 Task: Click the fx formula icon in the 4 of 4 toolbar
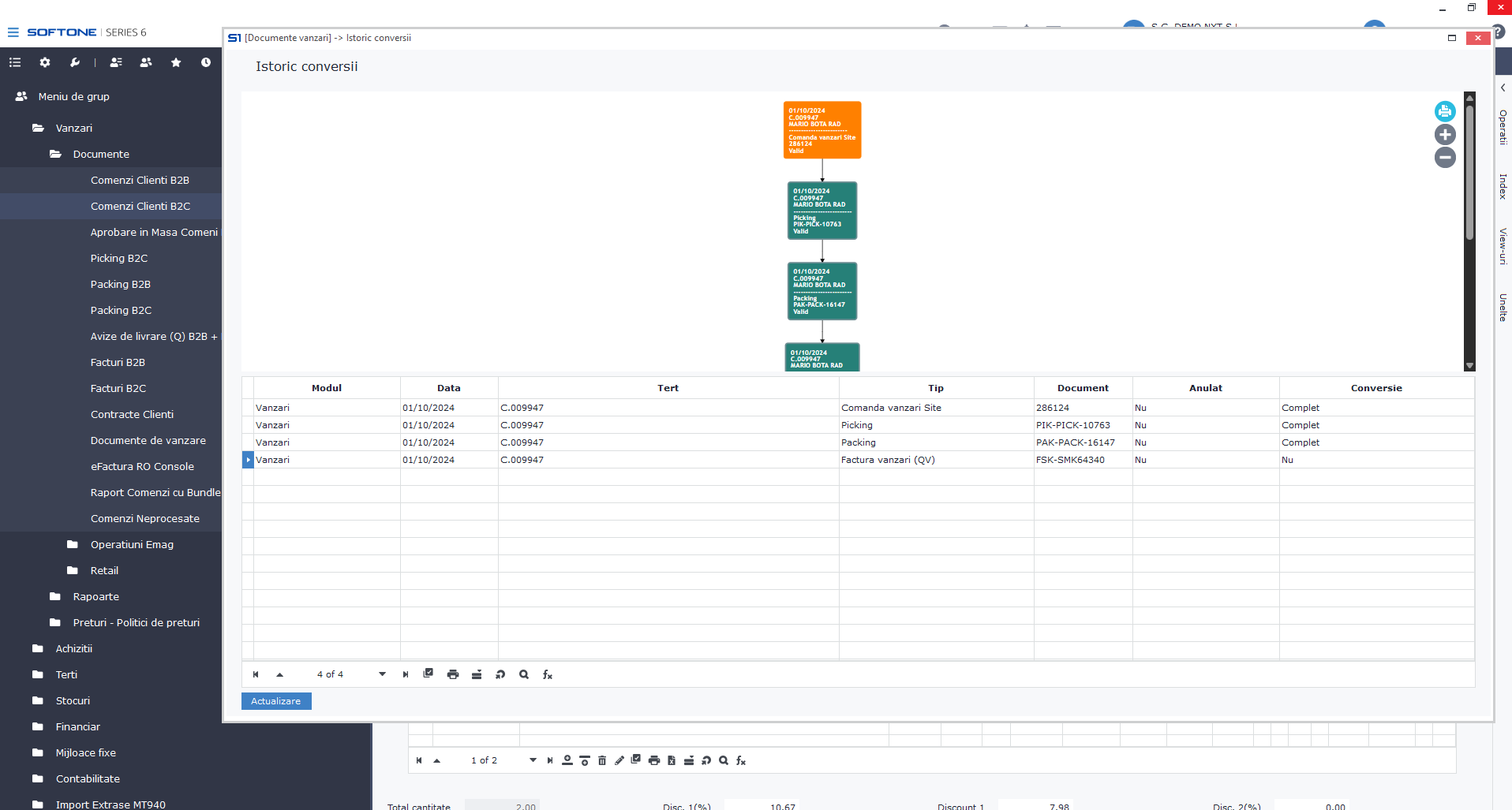tap(548, 674)
